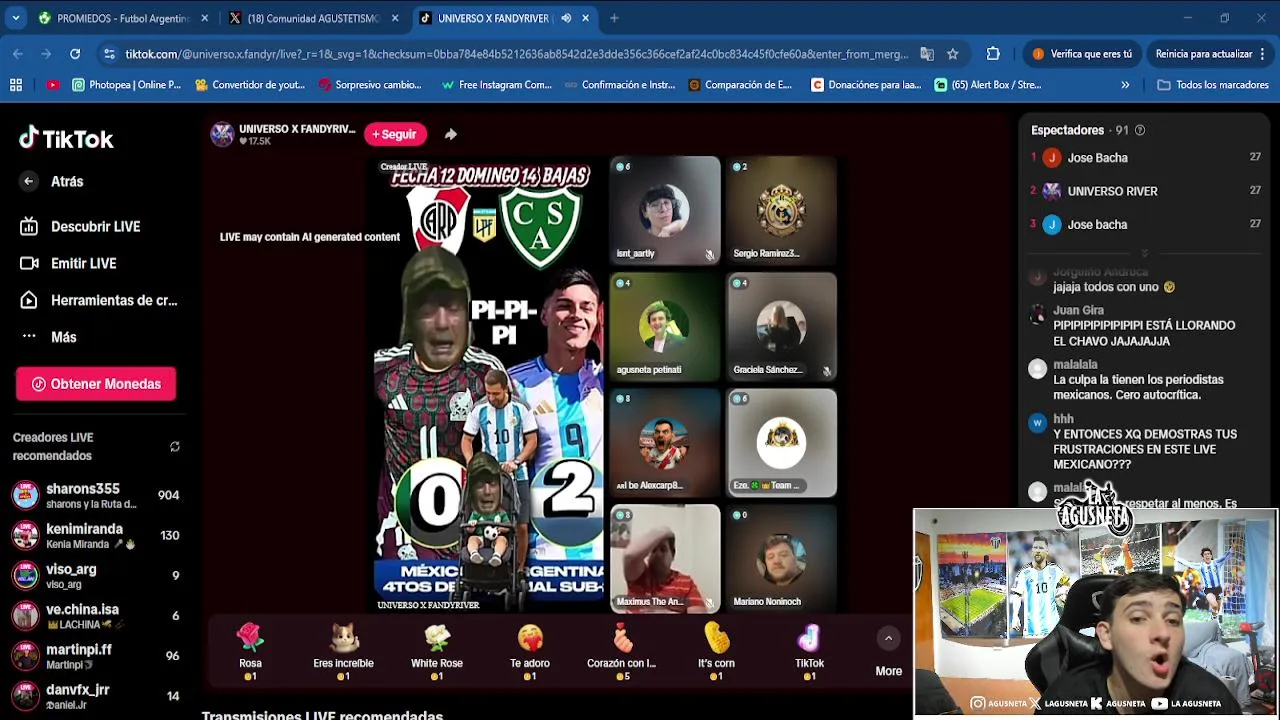Go back in browser history
Screen dimensions: 1280x720
(x=18, y=54)
